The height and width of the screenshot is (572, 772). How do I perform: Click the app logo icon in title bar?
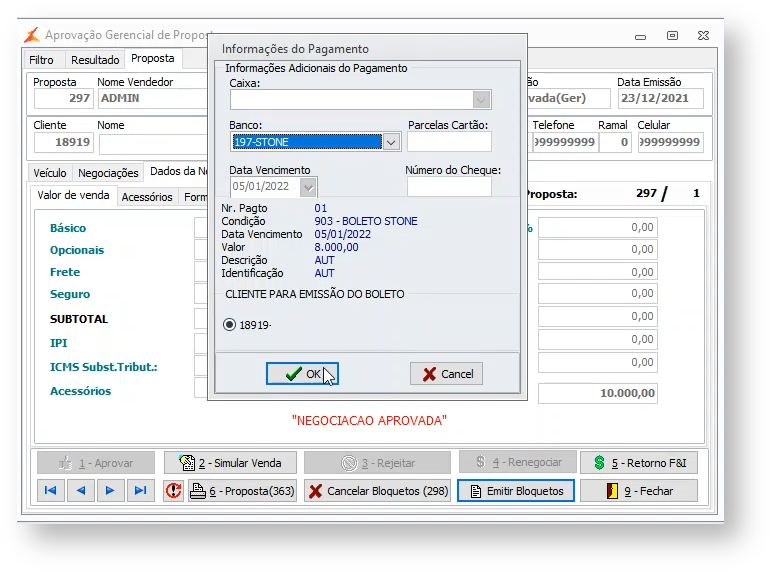(x=32, y=35)
